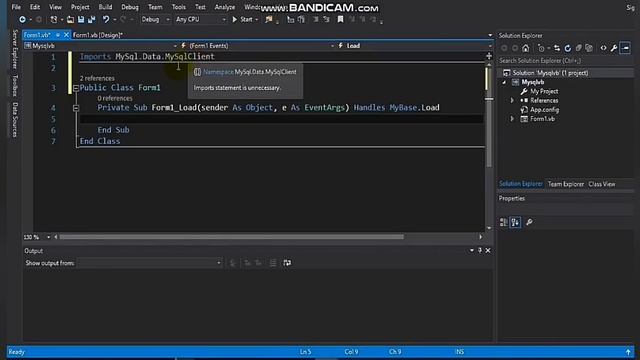Screen dimensions: 640x360
Task: Toggle Alphabetical sort in Properties panel
Action: click(x=516, y=222)
